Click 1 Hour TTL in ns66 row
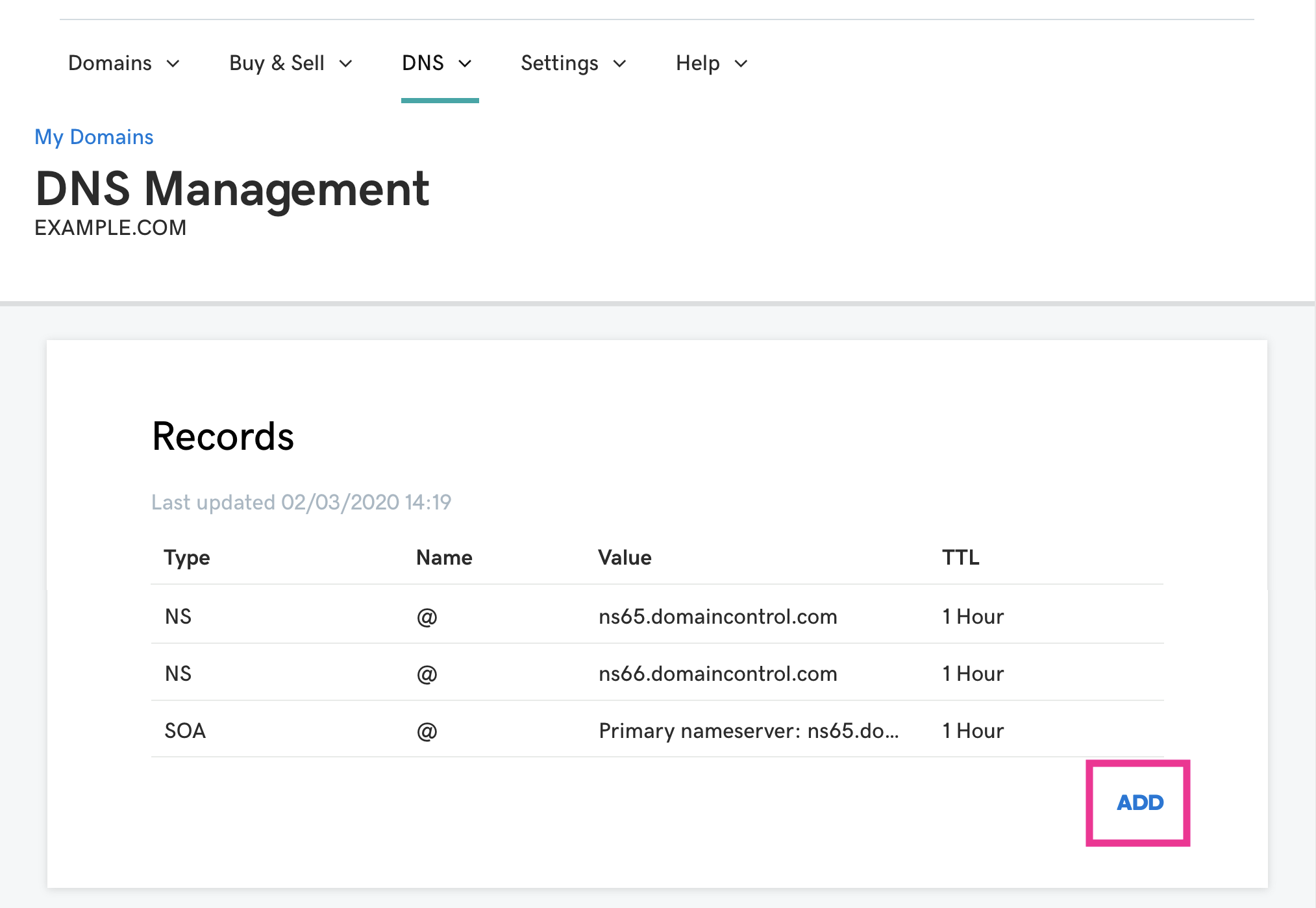This screenshot has height=908, width=1316. pos(973,674)
